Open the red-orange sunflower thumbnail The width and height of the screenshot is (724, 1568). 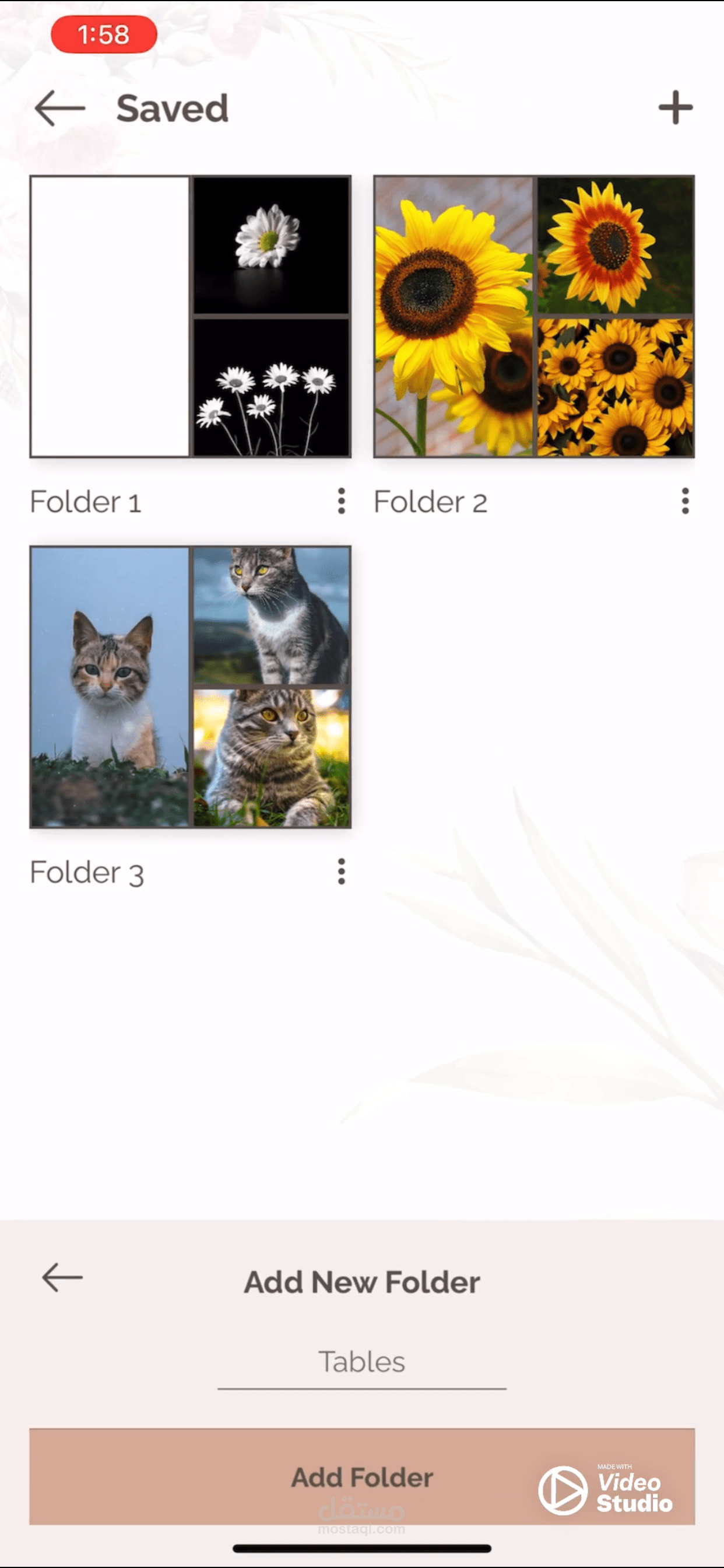pyautogui.click(x=615, y=244)
